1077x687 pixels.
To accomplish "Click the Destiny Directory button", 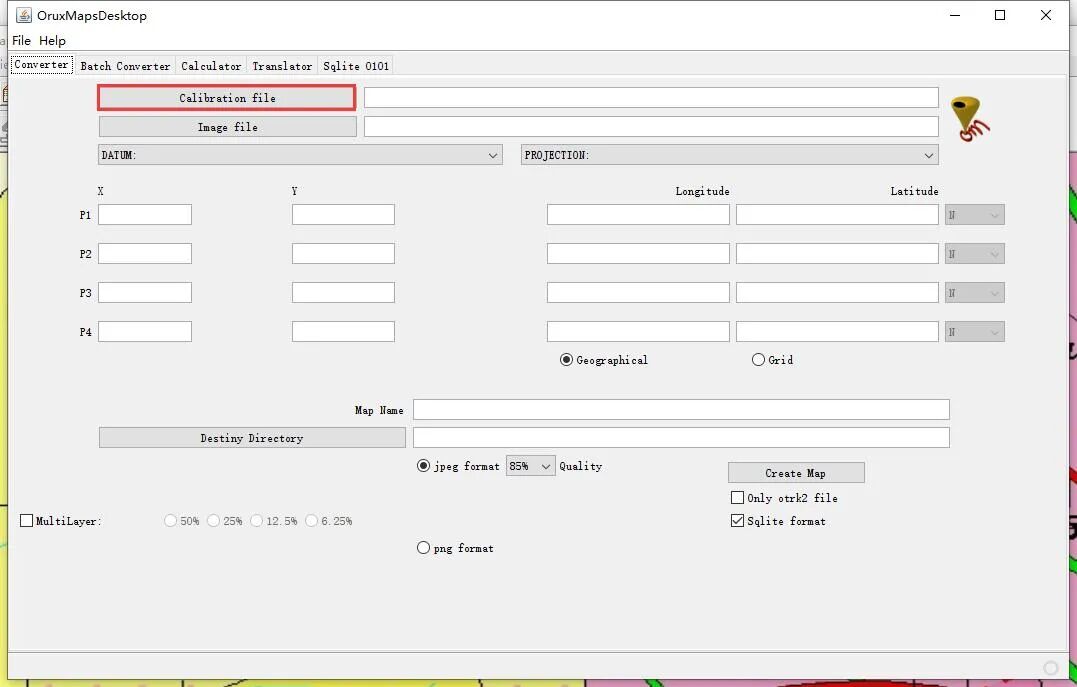I will (252, 438).
